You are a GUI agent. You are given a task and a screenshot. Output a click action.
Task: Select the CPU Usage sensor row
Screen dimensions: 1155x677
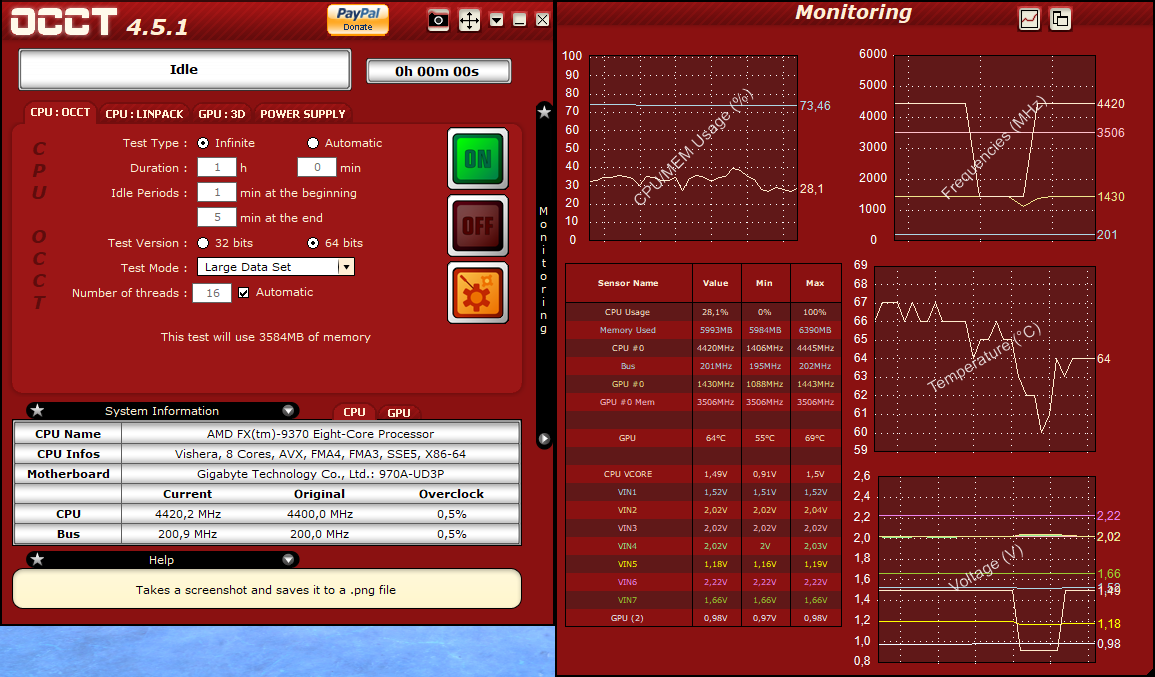[703, 312]
